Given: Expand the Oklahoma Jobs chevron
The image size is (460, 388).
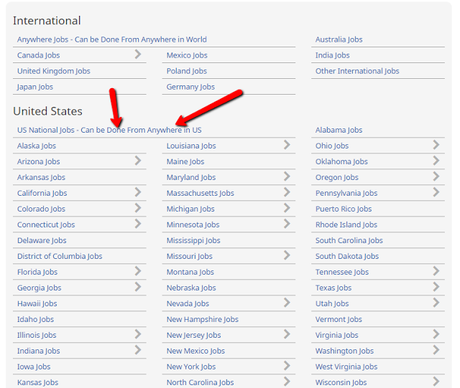Looking at the screenshot, I should (x=436, y=161).
